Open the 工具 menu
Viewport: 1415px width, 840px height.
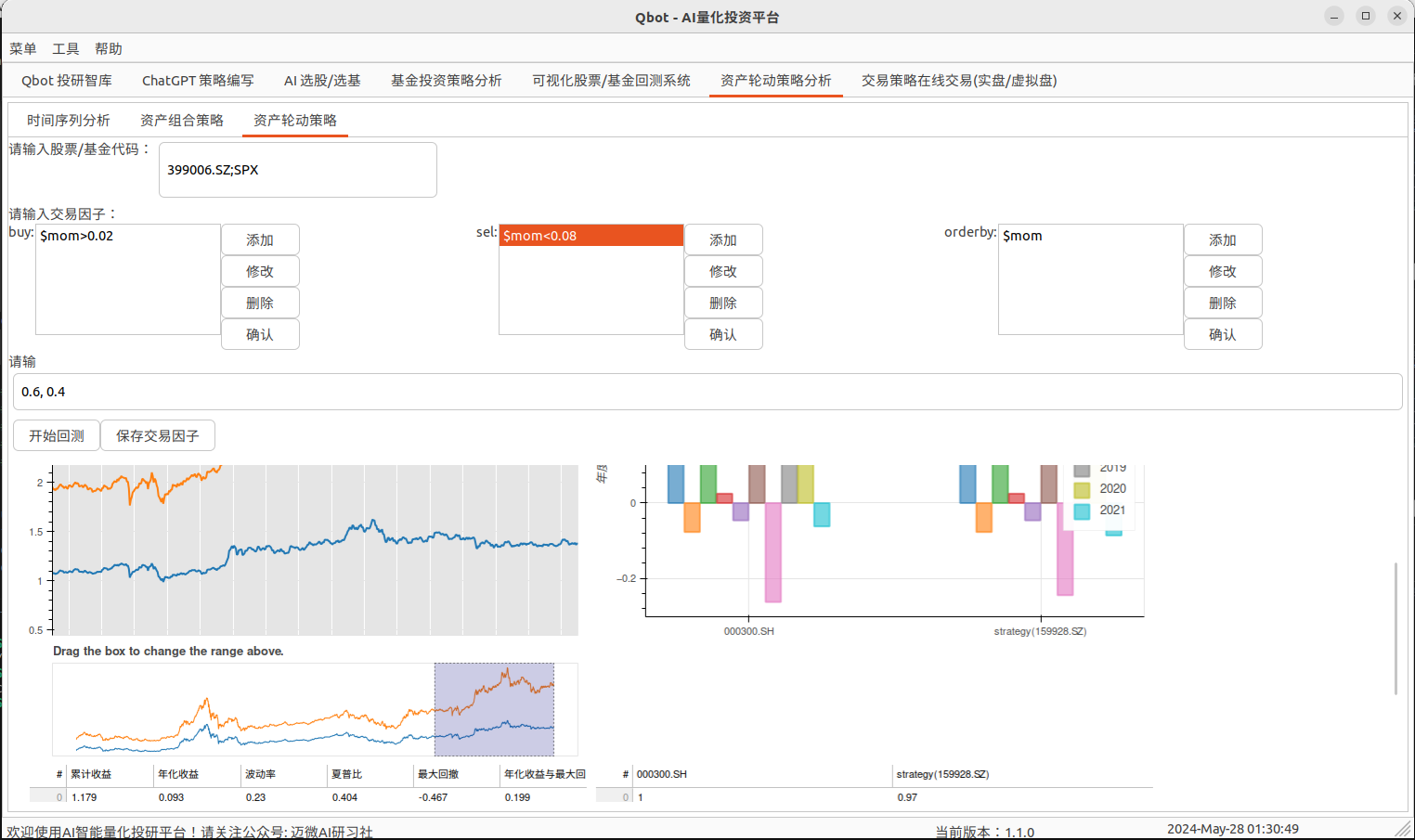pyautogui.click(x=65, y=48)
